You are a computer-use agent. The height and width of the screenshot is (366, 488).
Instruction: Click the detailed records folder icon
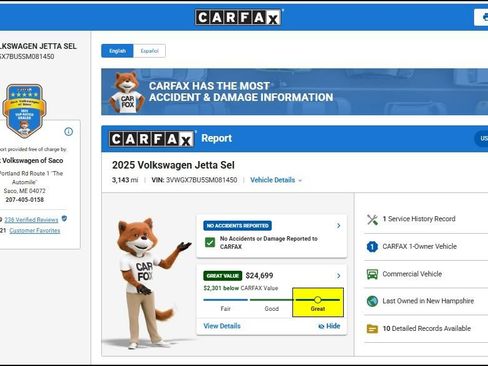click(x=372, y=329)
